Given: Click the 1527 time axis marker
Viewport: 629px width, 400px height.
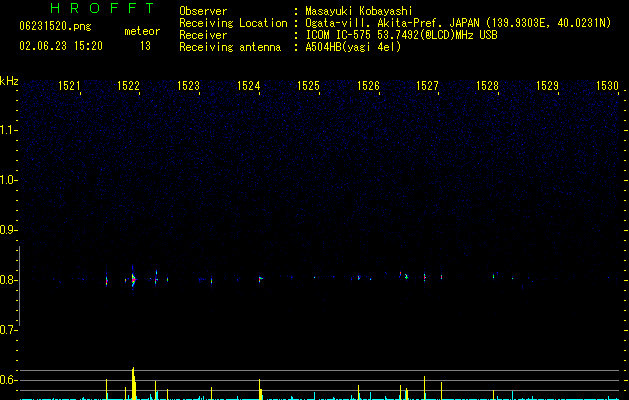Looking at the screenshot, I should tap(427, 86).
